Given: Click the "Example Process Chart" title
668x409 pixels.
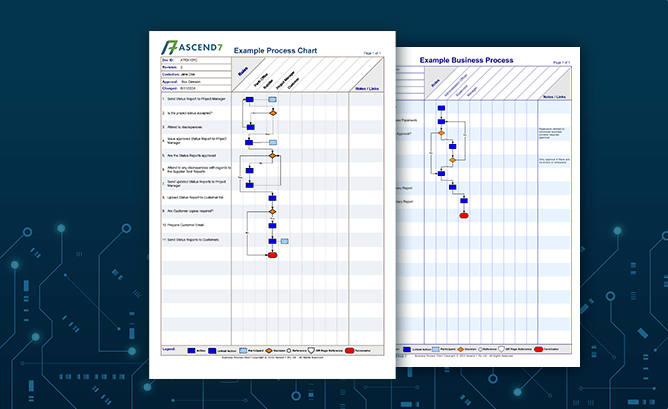Looking at the screenshot, I should pyautogui.click(x=273, y=50).
